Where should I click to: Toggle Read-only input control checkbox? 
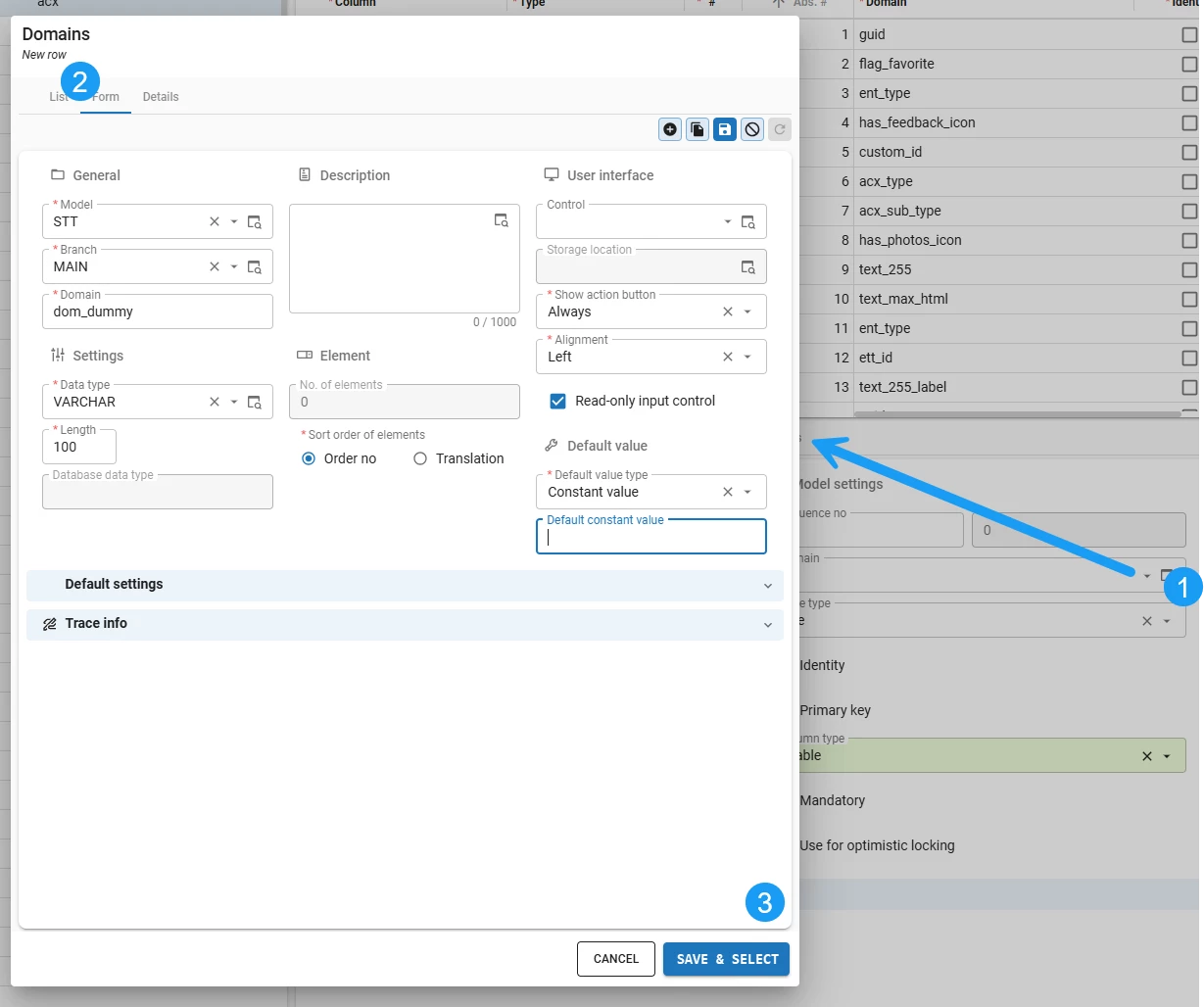(x=558, y=402)
